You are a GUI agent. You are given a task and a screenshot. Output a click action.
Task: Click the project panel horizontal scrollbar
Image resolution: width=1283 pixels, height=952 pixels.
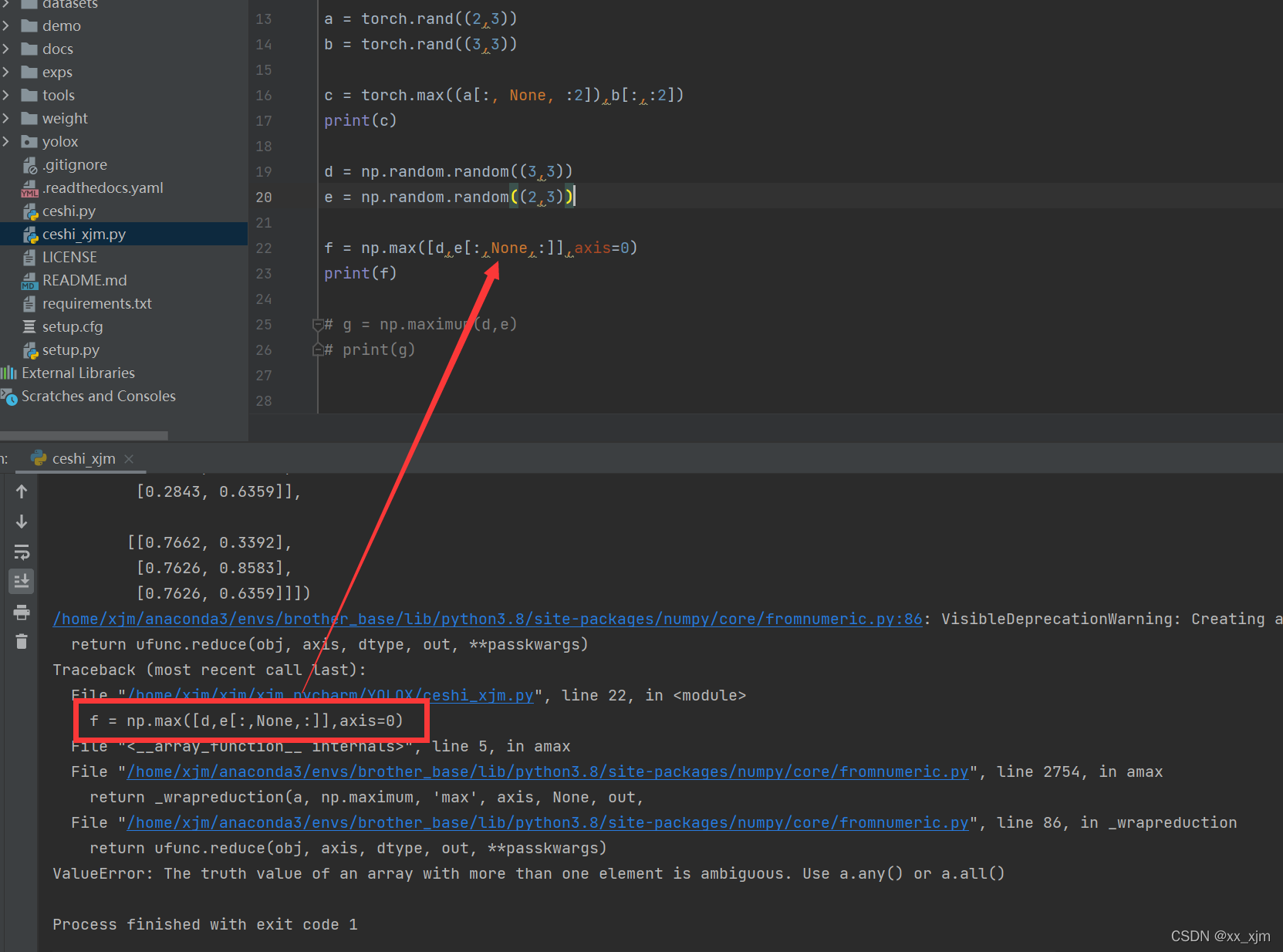click(x=84, y=436)
